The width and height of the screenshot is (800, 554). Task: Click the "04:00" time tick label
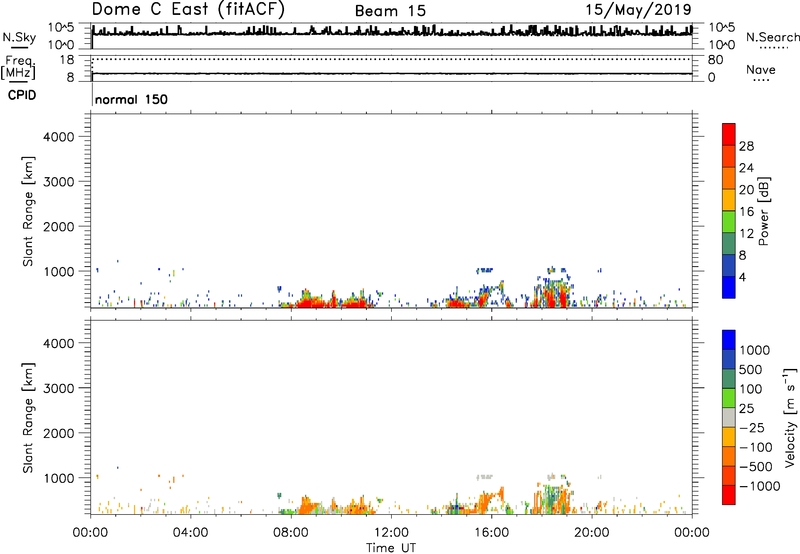tap(190, 533)
